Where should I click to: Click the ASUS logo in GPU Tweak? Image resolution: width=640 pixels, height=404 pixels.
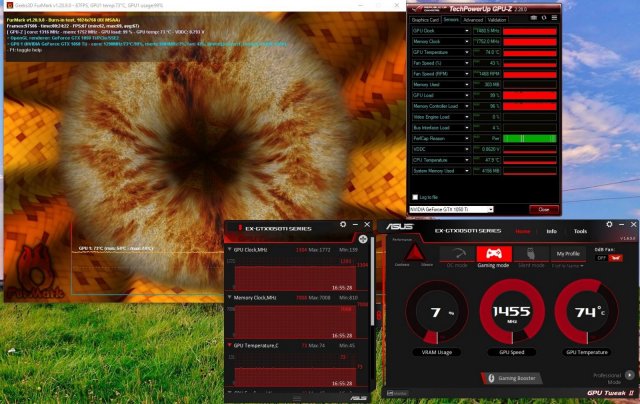tap(400, 227)
